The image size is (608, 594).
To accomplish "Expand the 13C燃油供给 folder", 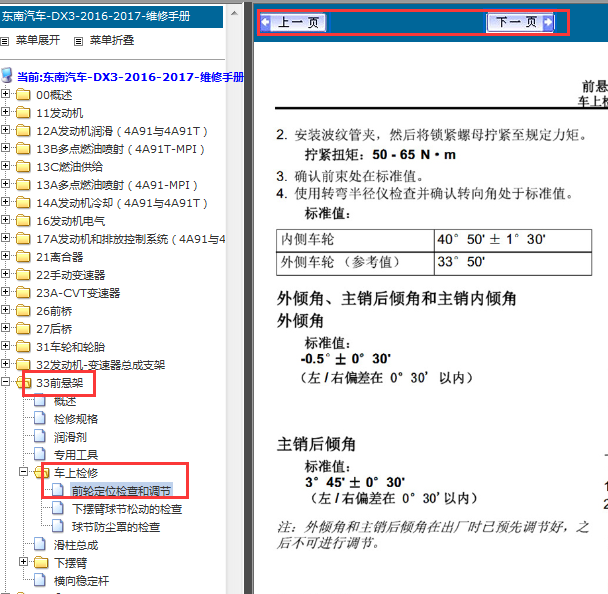I will pyautogui.click(x=5, y=166).
